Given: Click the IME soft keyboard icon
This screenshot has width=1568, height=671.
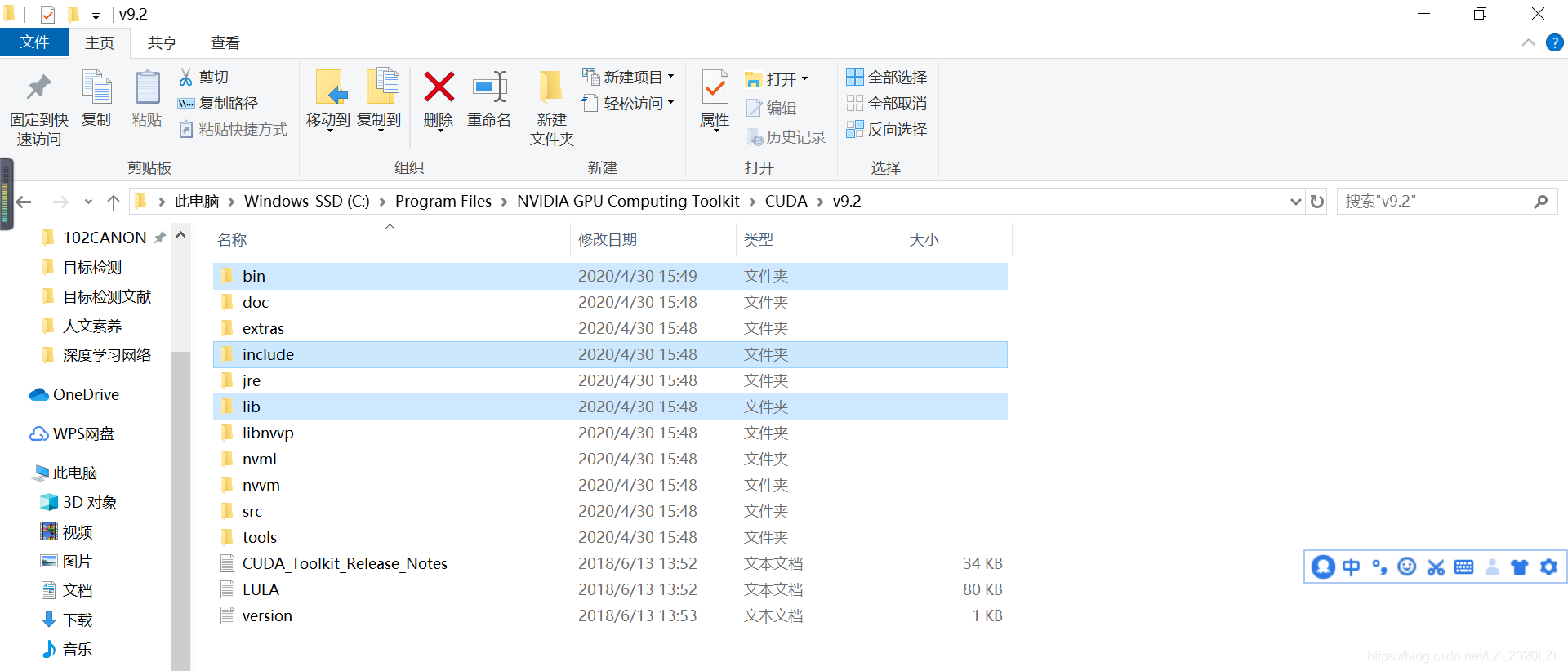Looking at the screenshot, I should click(1464, 567).
